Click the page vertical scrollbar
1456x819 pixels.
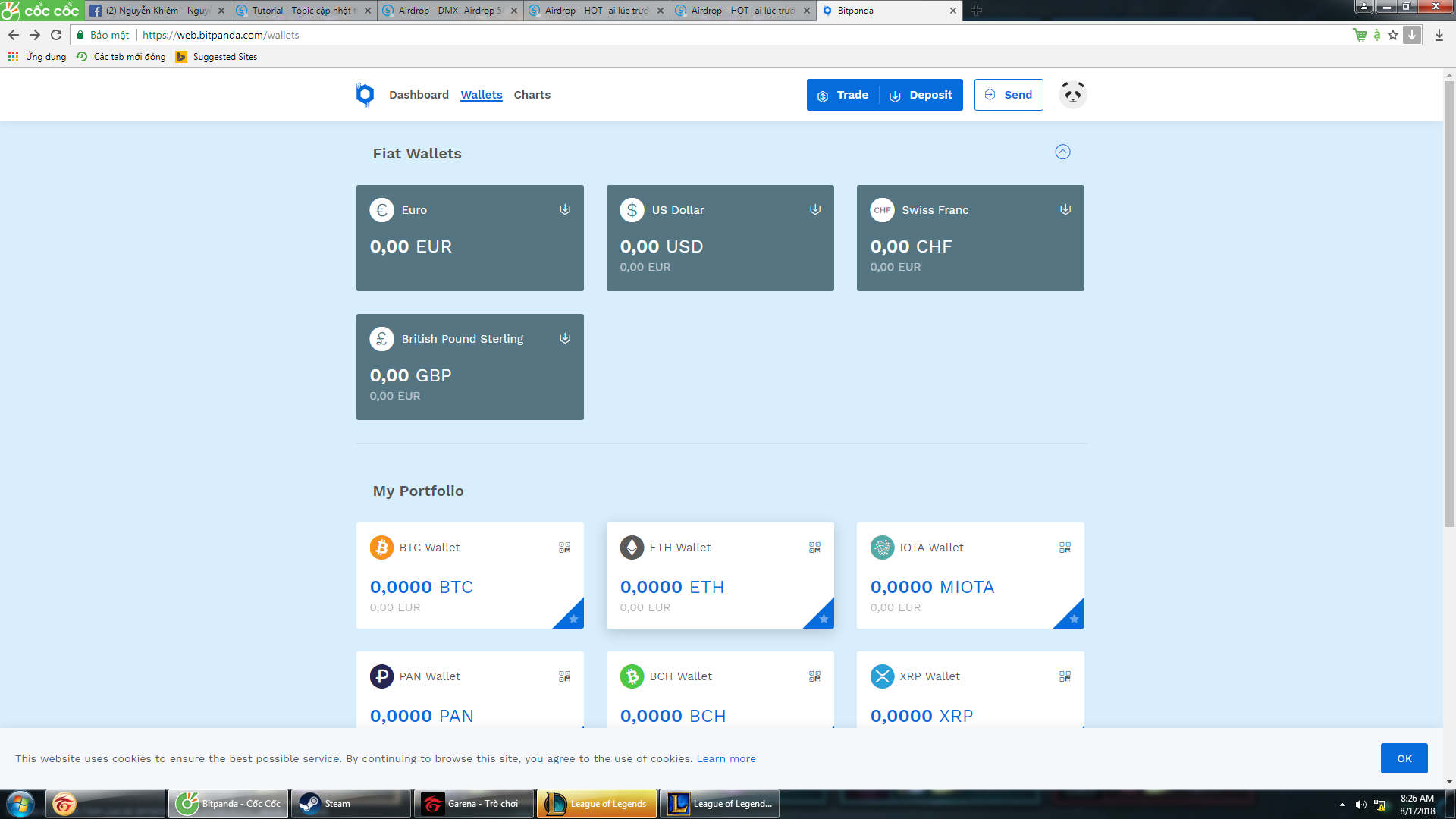pyautogui.click(x=1449, y=303)
